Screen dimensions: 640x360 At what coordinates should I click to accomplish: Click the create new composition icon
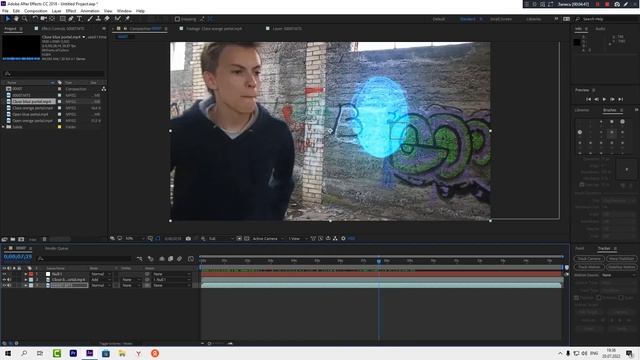21,239
